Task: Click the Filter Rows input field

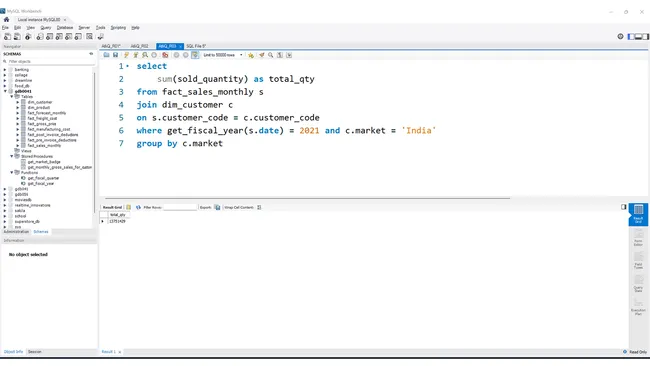Action: click(180, 207)
